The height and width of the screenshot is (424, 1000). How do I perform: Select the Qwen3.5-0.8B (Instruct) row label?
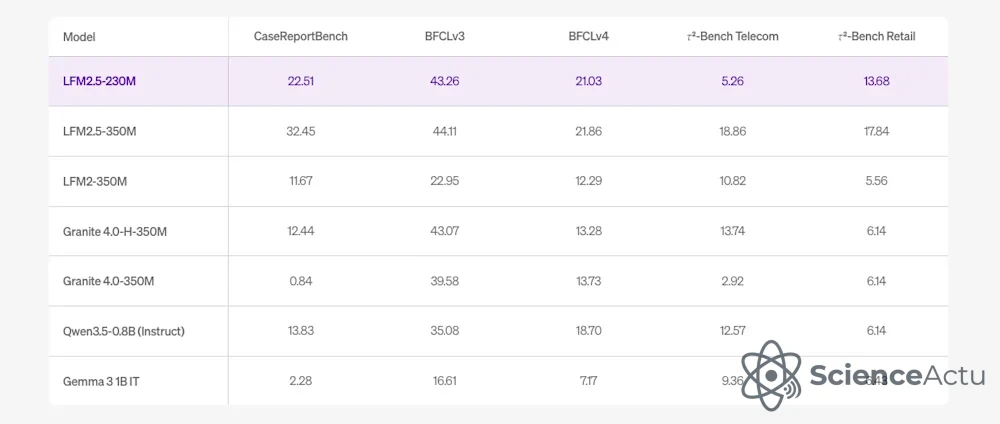click(x=124, y=331)
